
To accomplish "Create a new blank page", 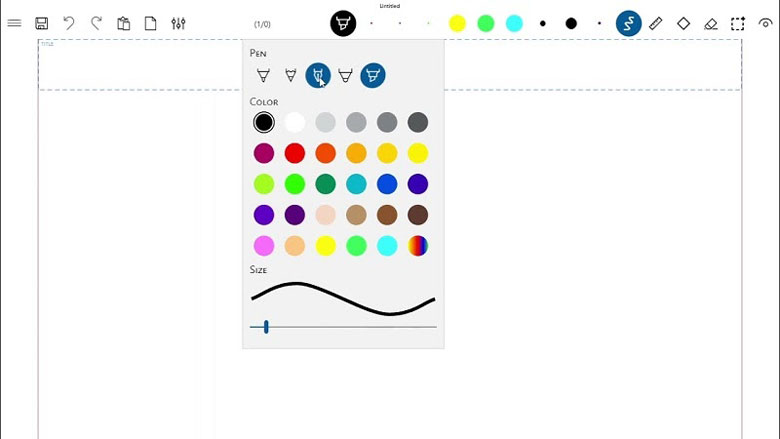I will click(151, 23).
